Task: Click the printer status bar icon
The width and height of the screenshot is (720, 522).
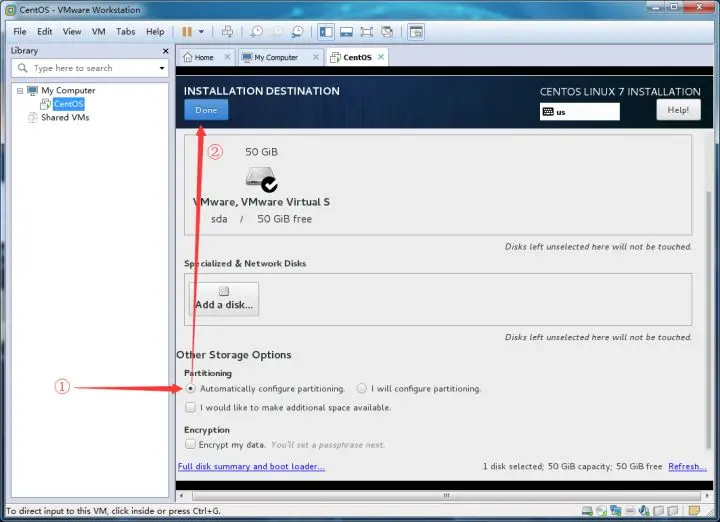Action: (x=630, y=511)
